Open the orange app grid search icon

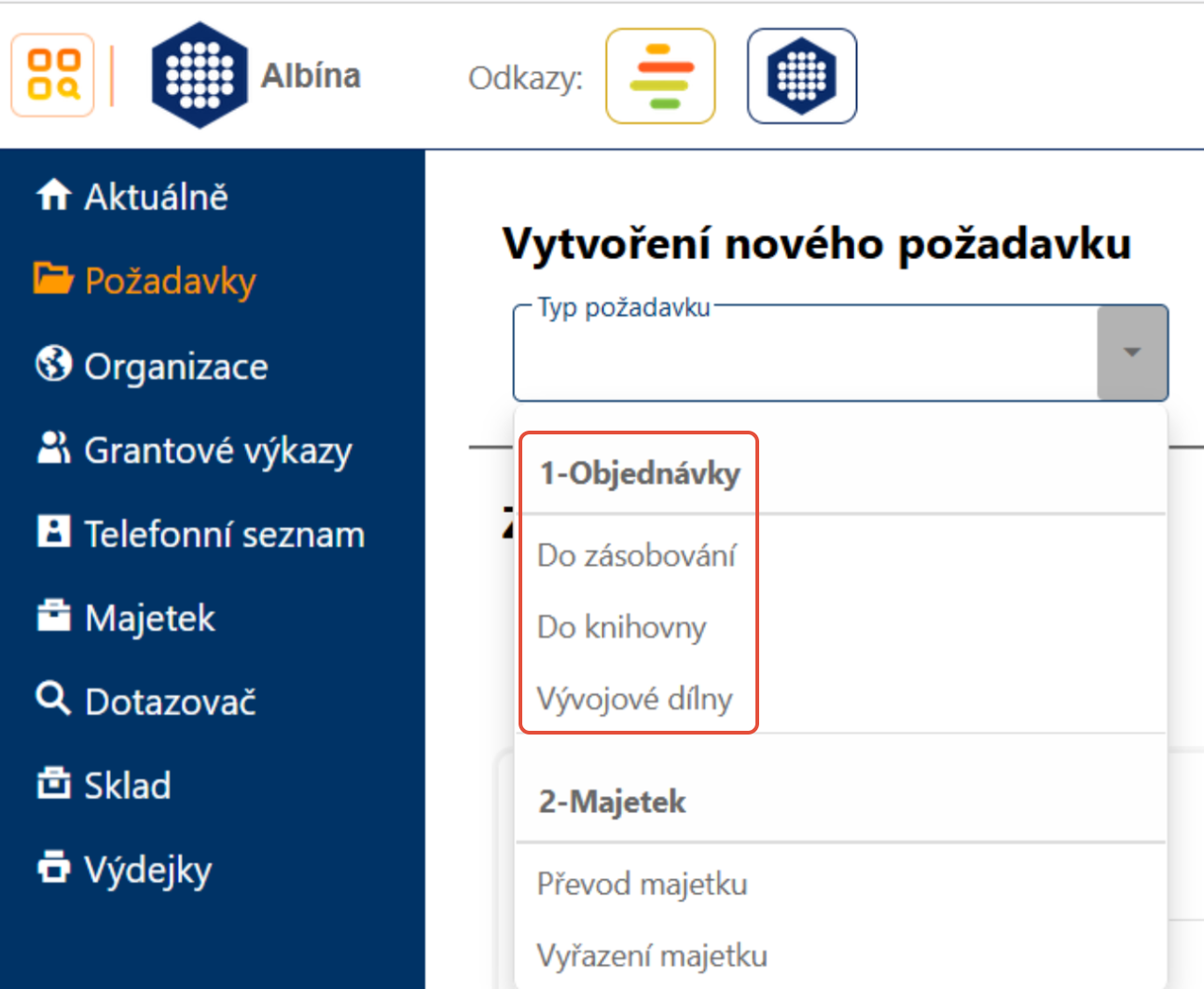coord(53,76)
